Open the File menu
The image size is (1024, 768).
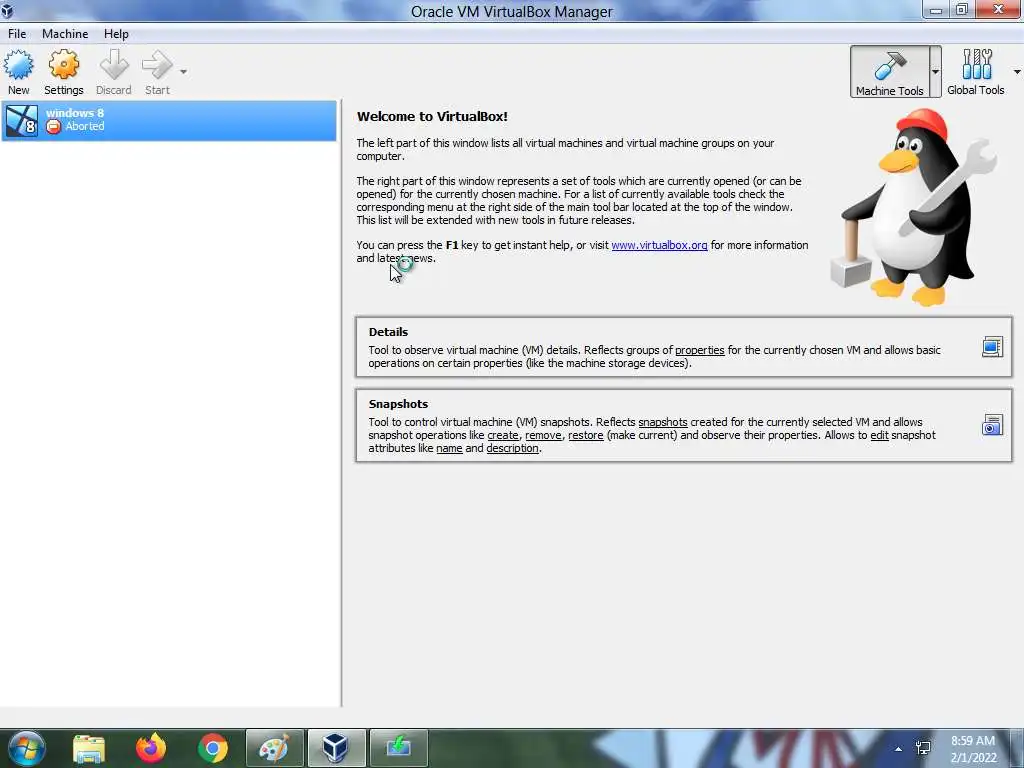pos(17,34)
